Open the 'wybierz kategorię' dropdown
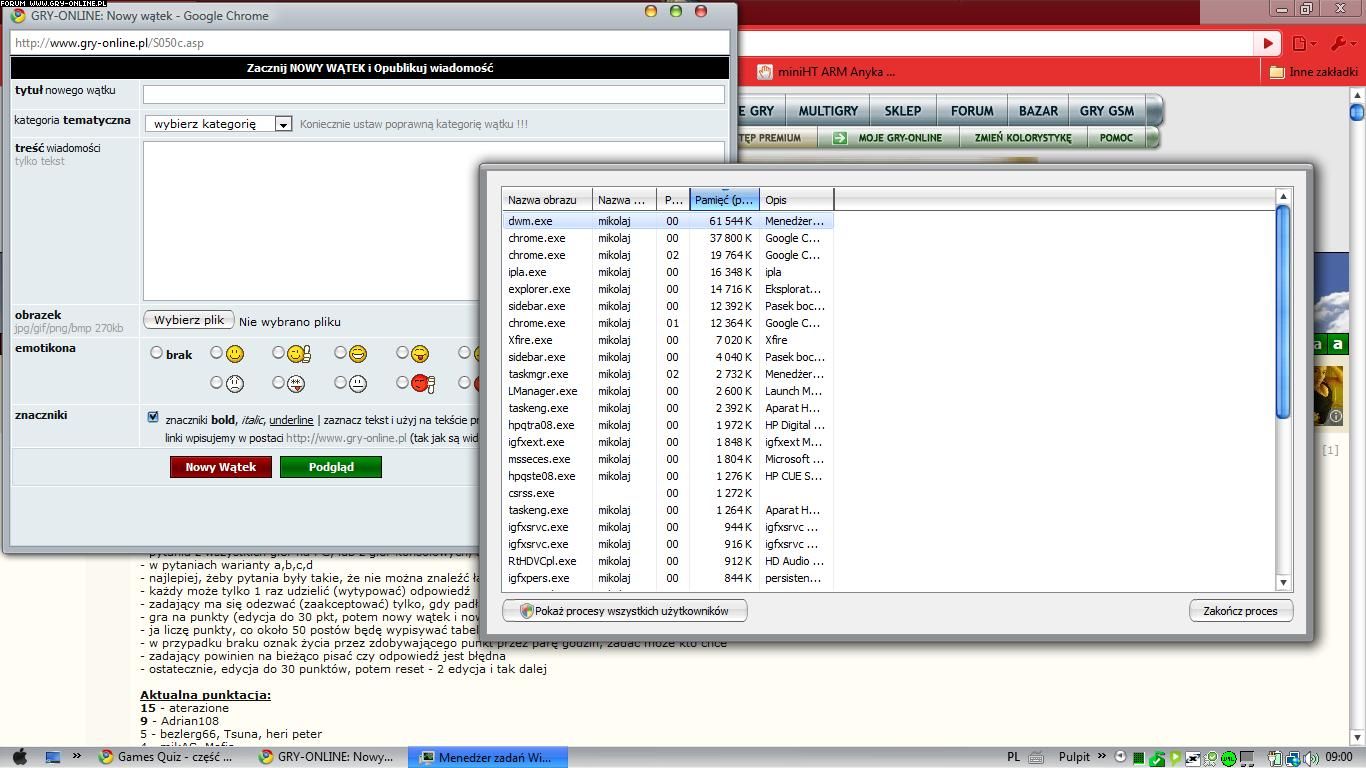The image size is (1366, 768). (x=219, y=124)
